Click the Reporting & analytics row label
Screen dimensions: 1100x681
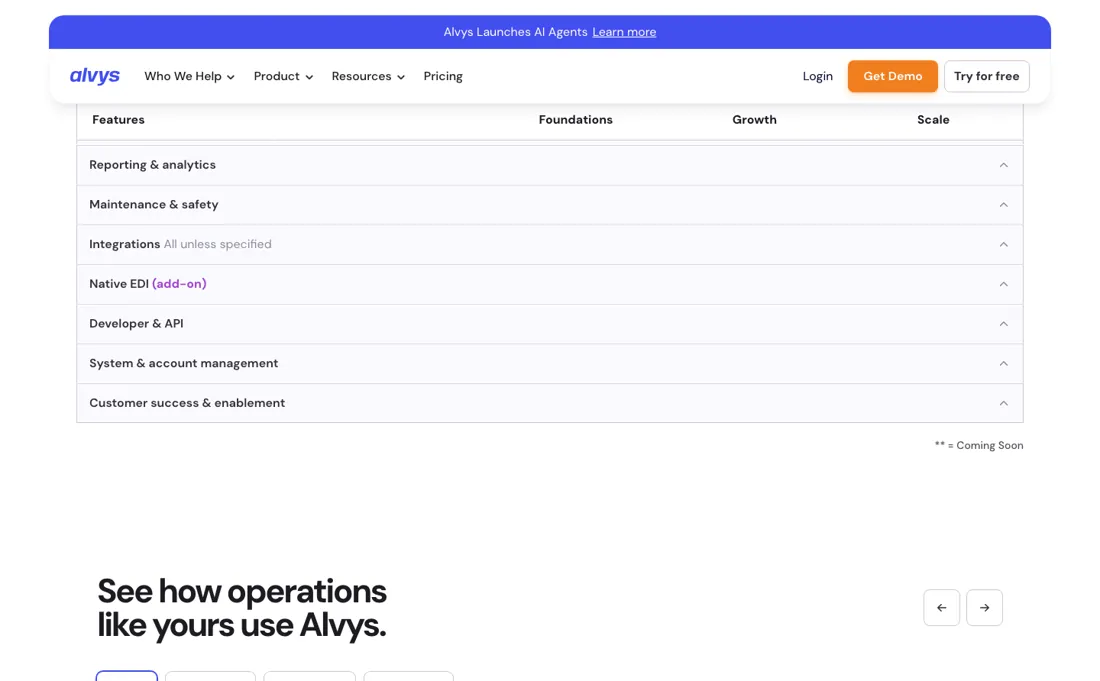pyautogui.click(x=152, y=165)
